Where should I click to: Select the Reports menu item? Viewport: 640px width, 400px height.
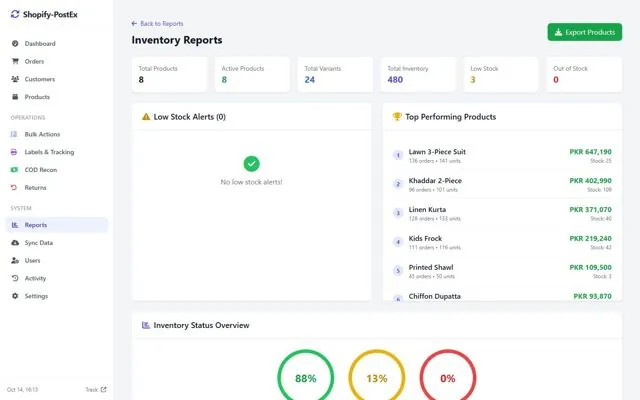click(57, 225)
